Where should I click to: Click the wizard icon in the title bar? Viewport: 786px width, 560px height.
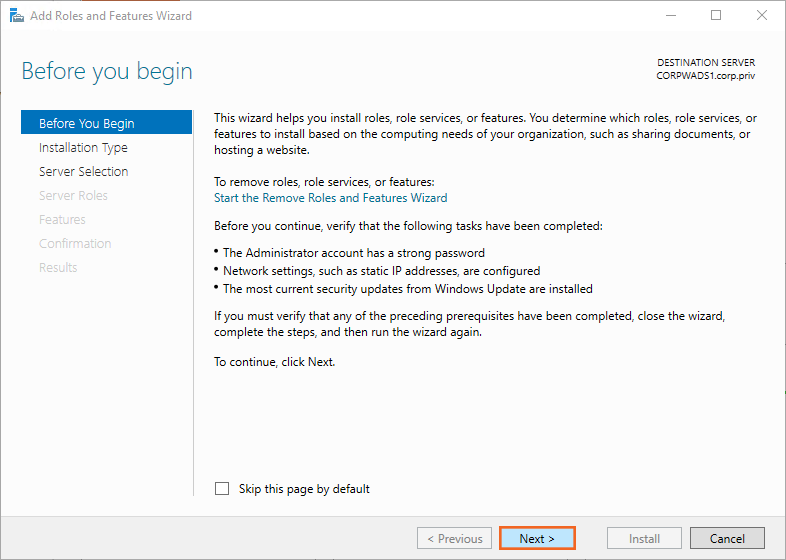click(16, 16)
